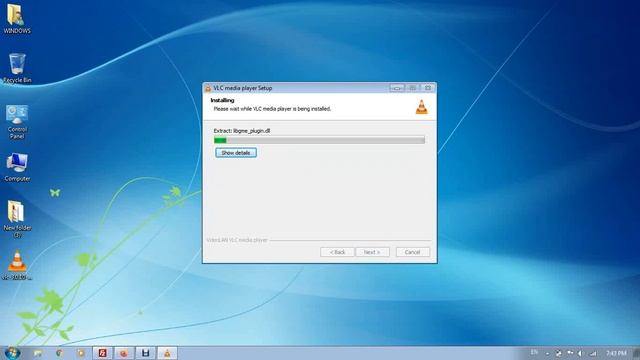
Task: Open the Action Center flag icon
Action: [570, 353]
